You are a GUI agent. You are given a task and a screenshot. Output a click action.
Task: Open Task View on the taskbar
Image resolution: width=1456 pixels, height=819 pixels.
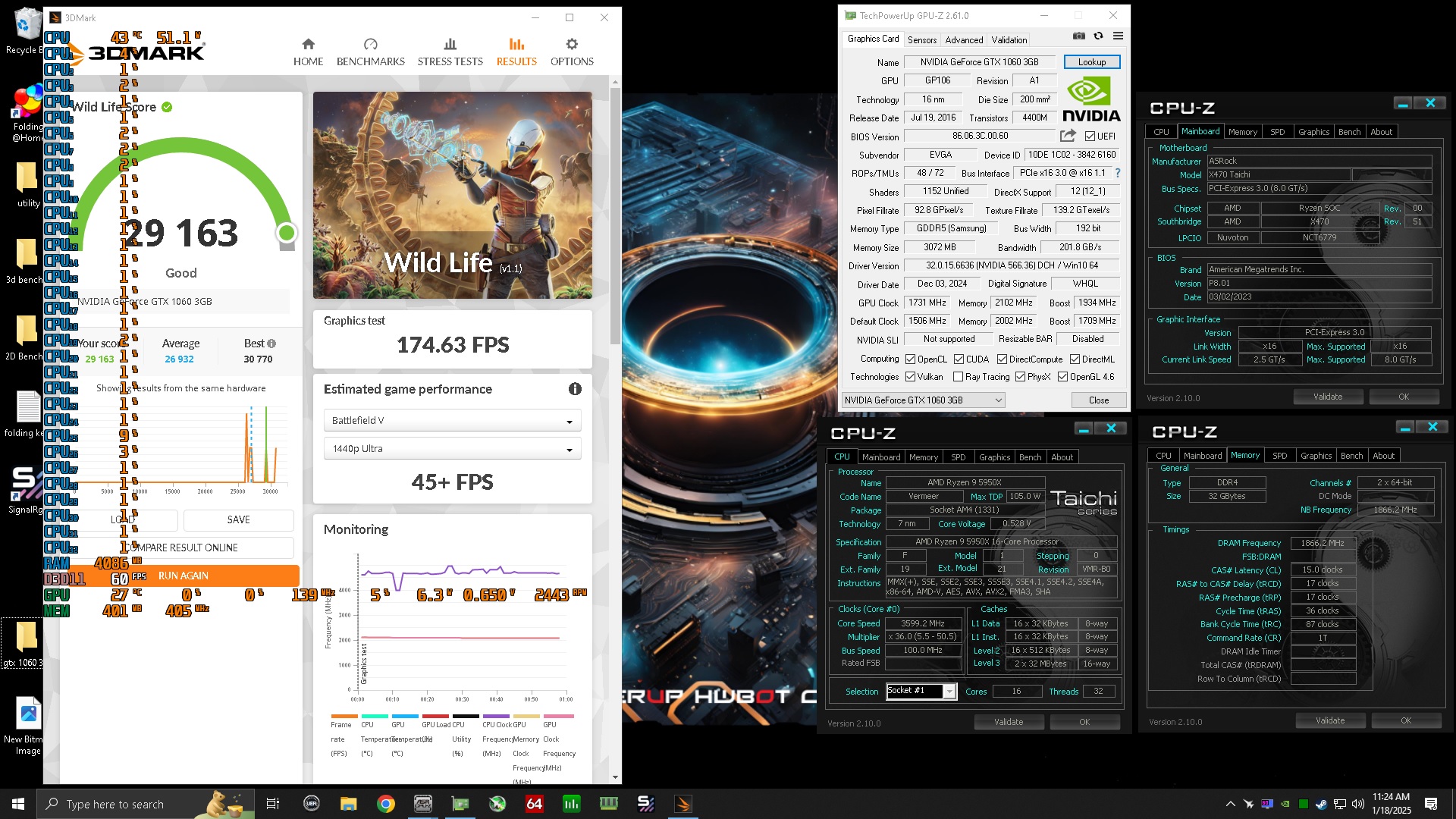(x=273, y=804)
